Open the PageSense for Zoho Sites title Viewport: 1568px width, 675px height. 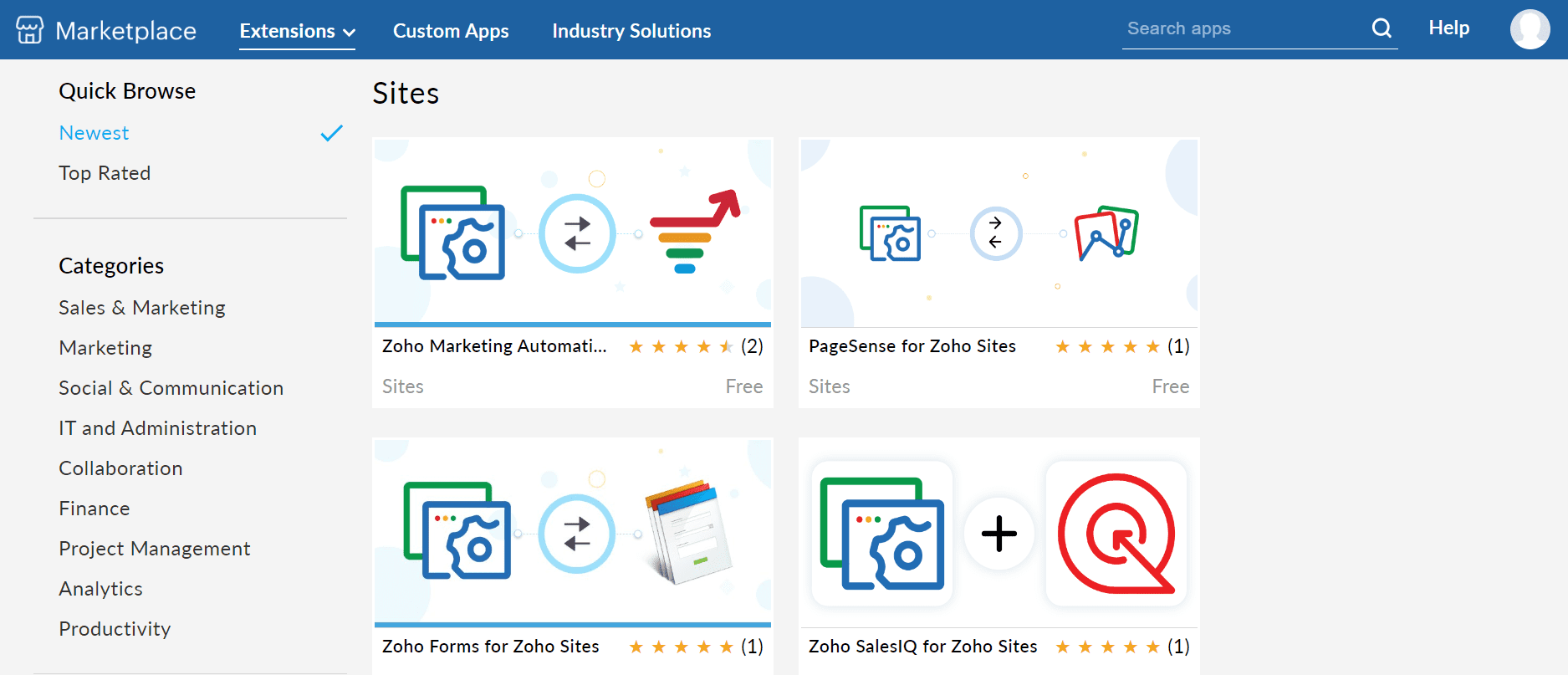click(912, 346)
